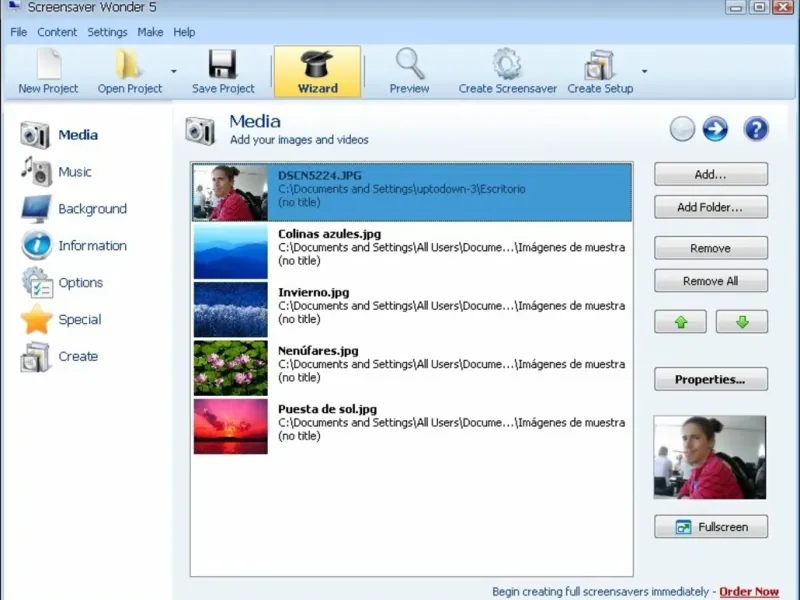Open the Make menu
The width and height of the screenshot is (800, 600).
coord(150,32)
